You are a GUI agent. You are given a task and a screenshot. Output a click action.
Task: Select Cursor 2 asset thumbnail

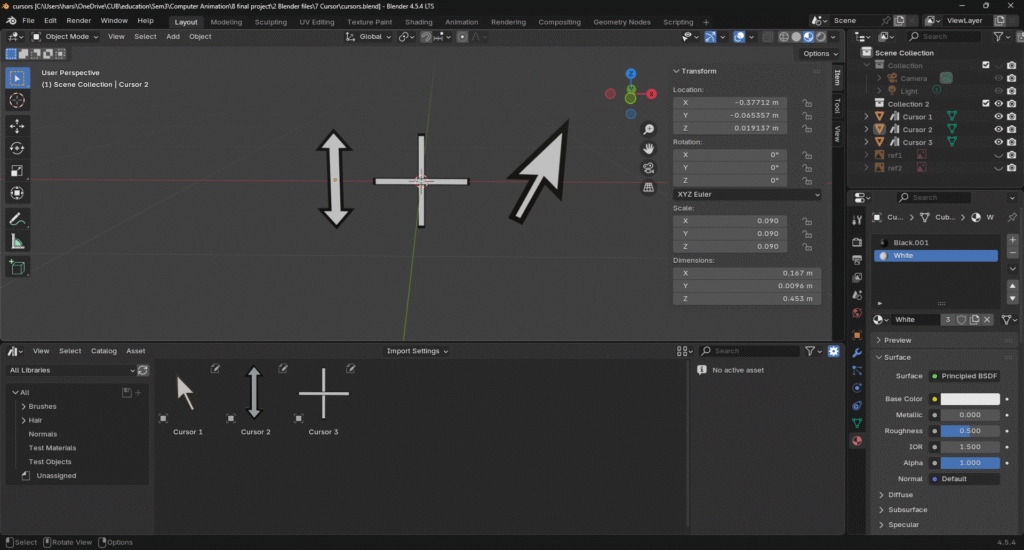coord(255,393)
